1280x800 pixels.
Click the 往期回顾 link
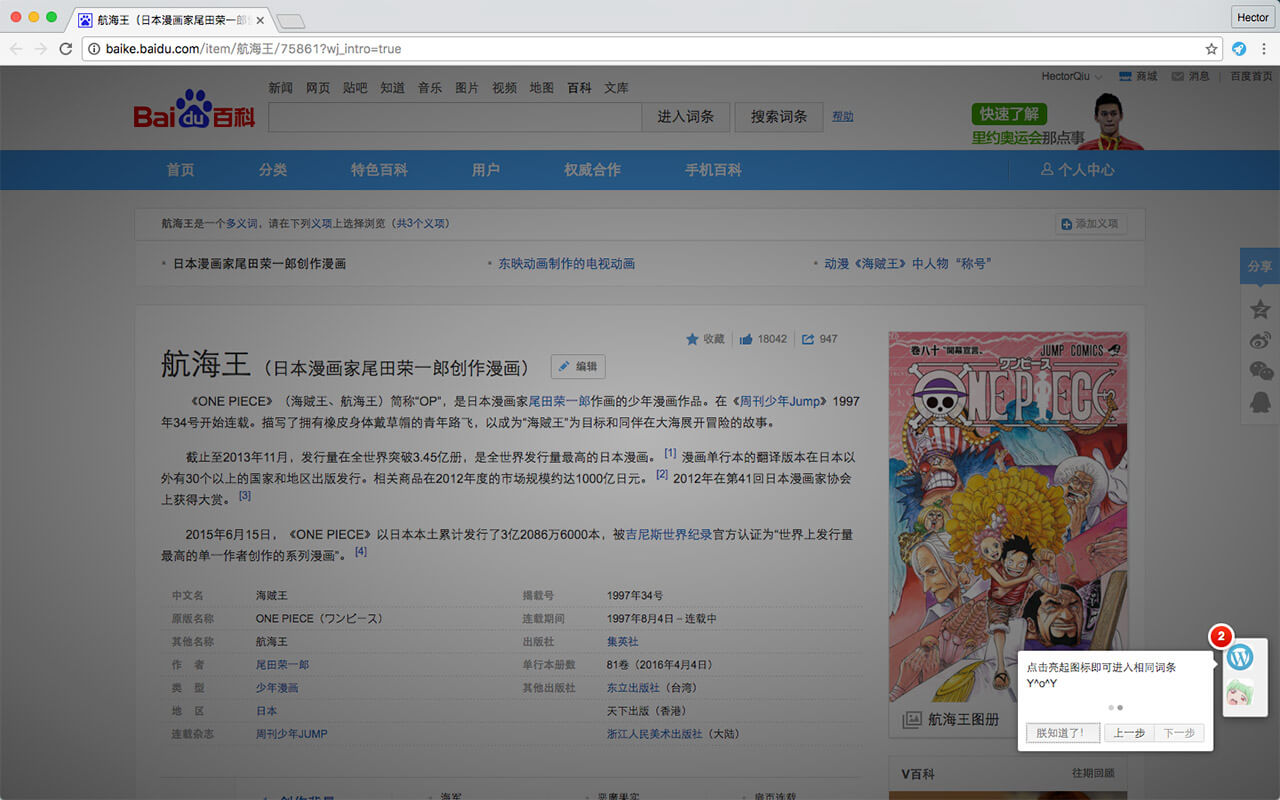[1093, 773]
